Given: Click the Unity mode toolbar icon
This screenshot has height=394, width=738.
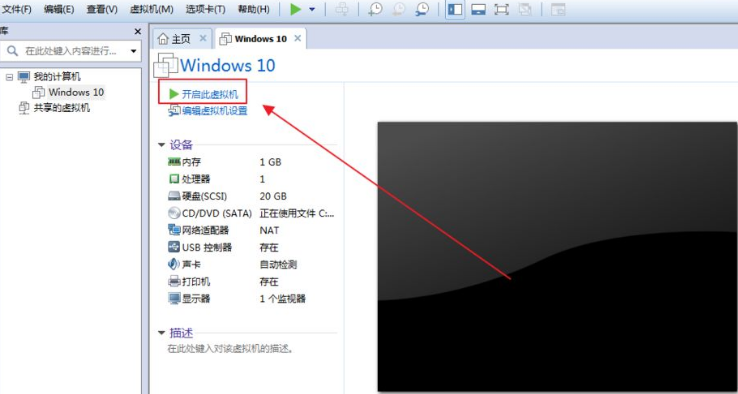Looking at the screenshot, I should coord(525,9).
